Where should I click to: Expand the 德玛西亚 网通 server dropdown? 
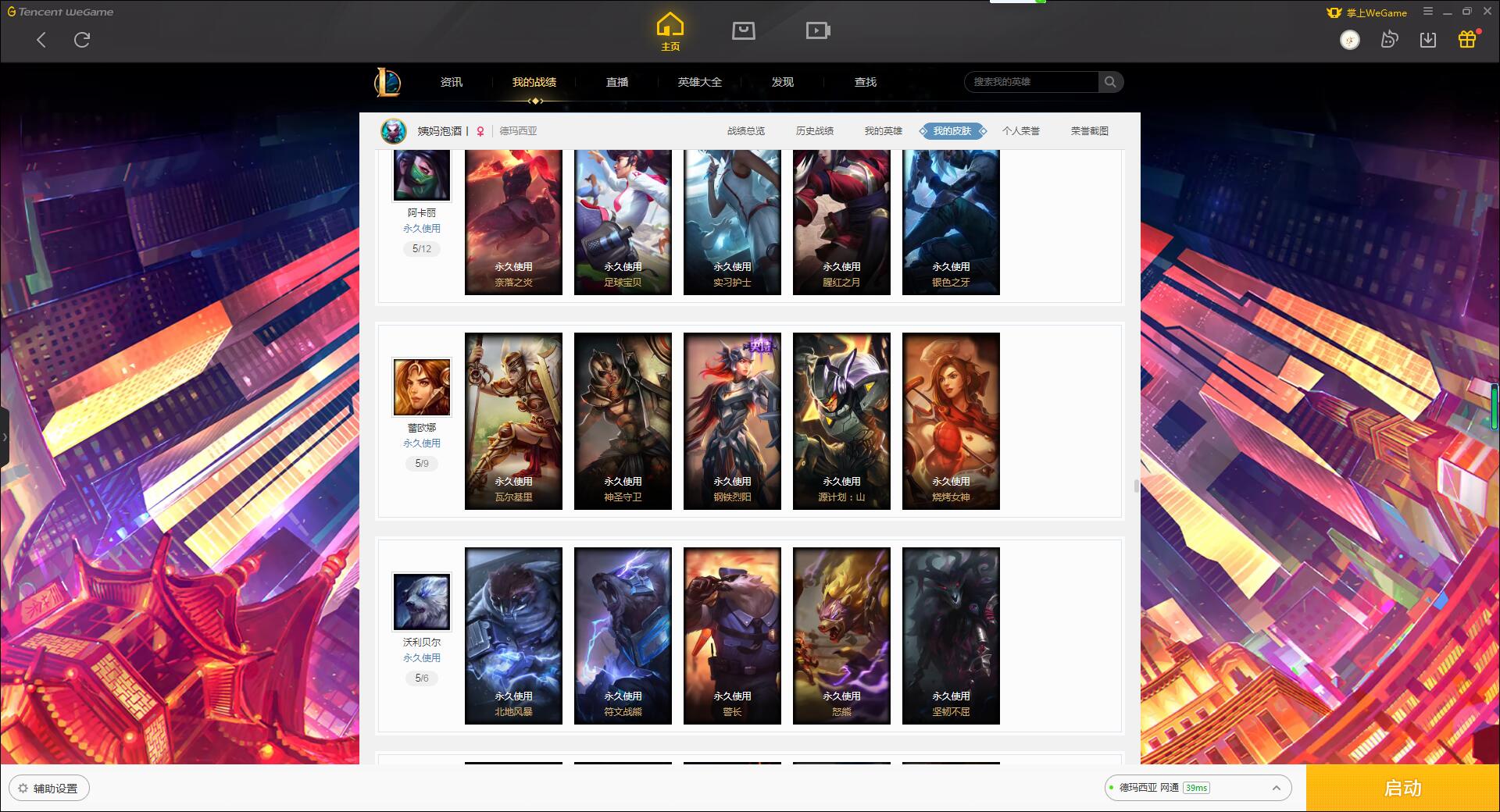coord(1198,788)
